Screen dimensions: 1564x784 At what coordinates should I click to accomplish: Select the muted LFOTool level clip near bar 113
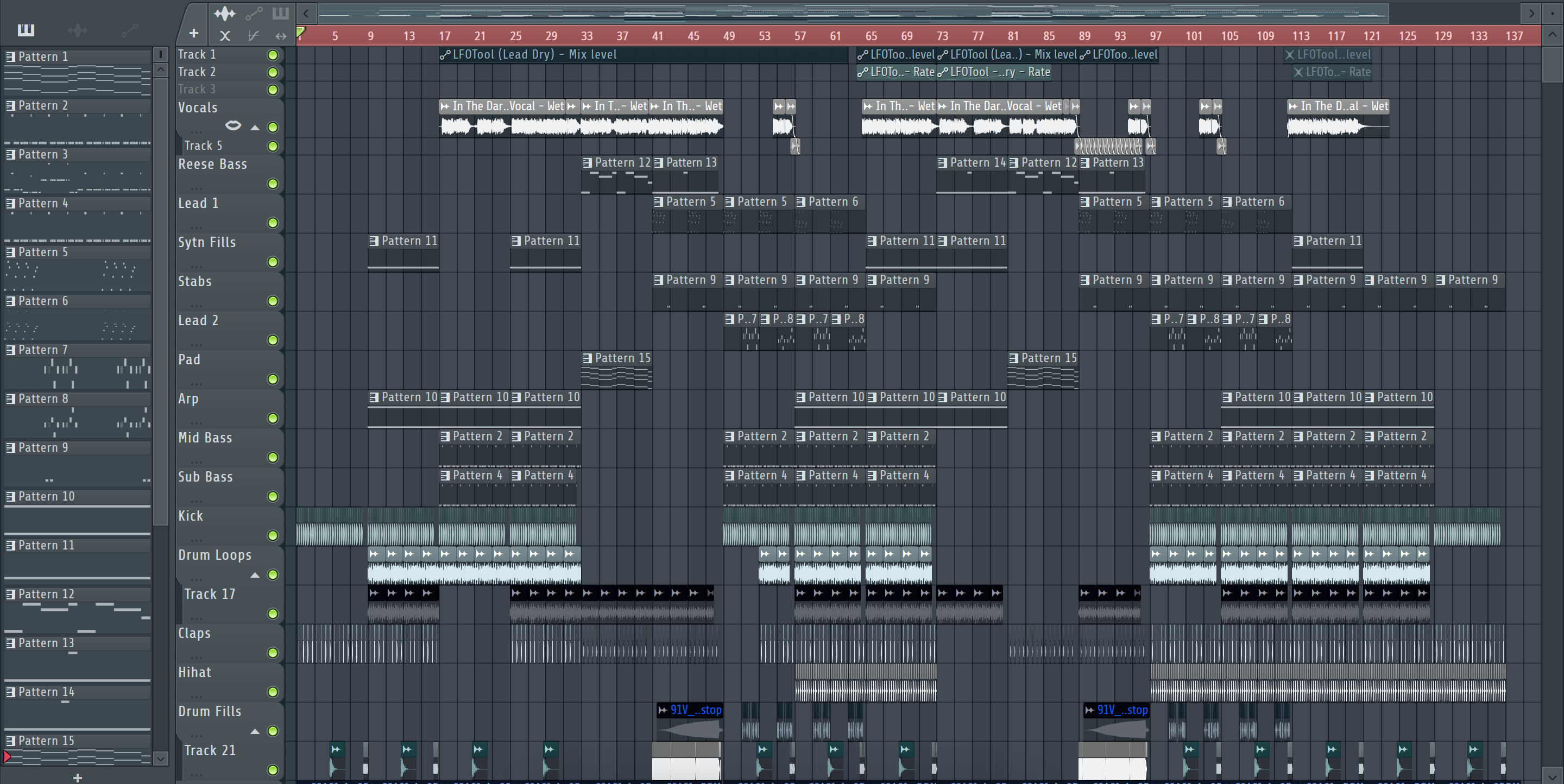click(1328, 55)
